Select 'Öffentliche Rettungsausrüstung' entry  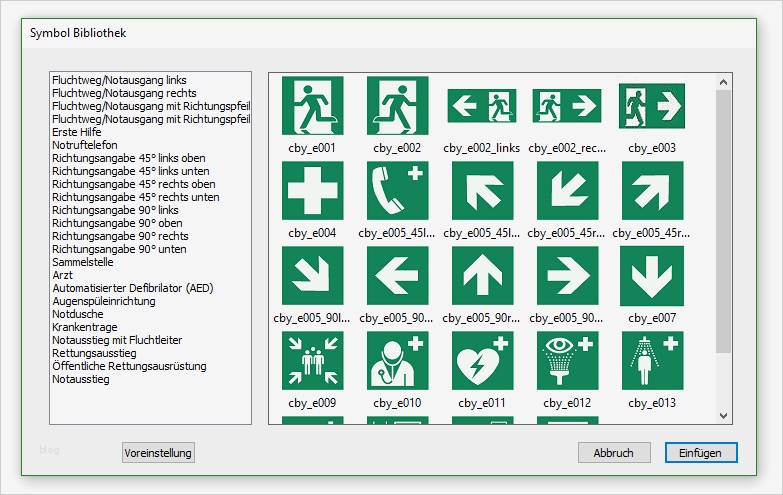point(129,366)
